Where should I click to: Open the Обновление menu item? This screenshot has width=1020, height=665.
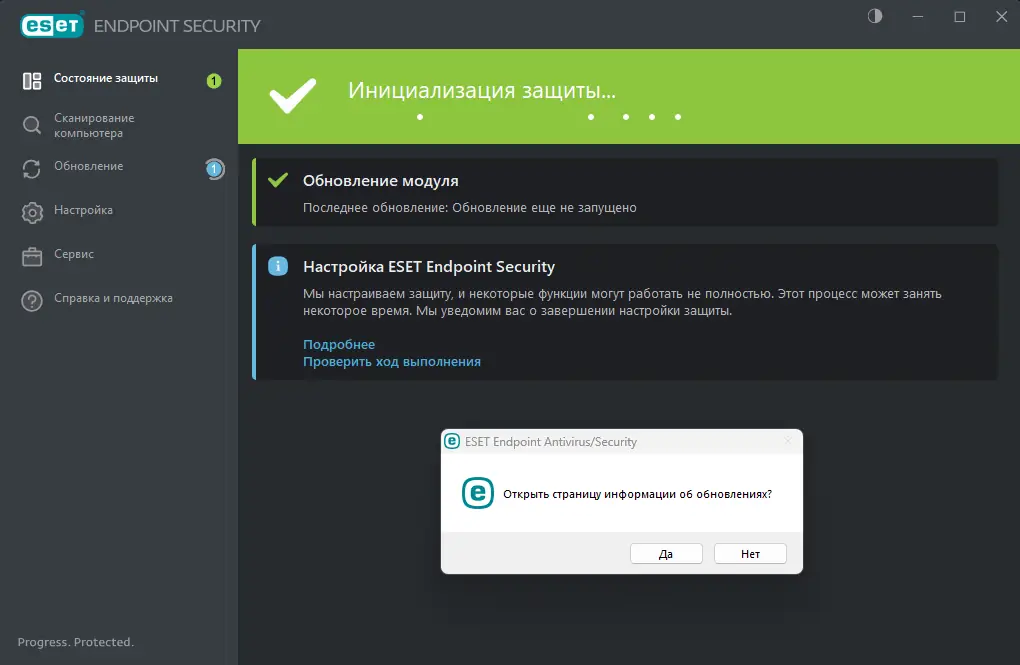pyautogui.click(x=89, y=166)
